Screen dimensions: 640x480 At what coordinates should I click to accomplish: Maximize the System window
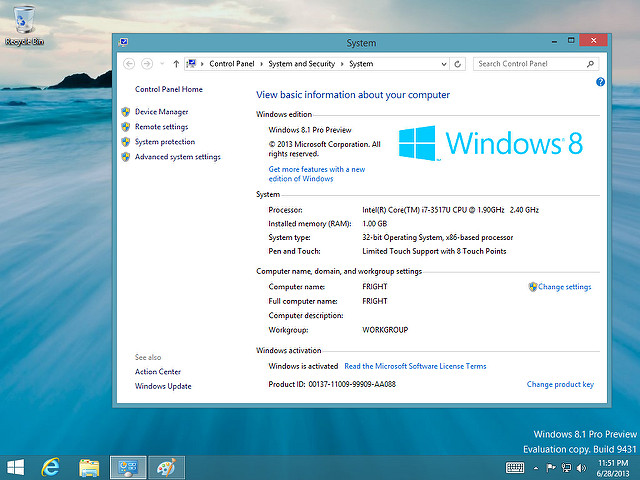click(x=571, y=40)
